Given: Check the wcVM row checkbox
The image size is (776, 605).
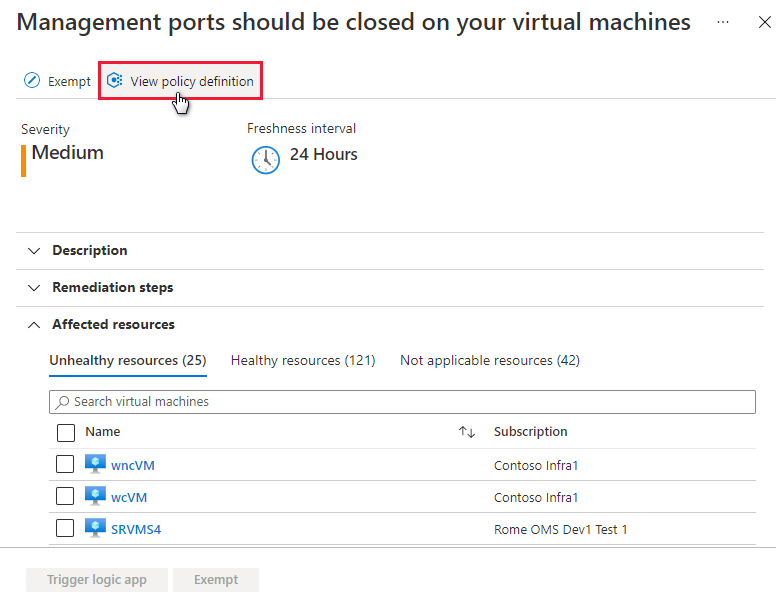Looking at the screenshot, I should pyautogui.click(x=65, y=496).
